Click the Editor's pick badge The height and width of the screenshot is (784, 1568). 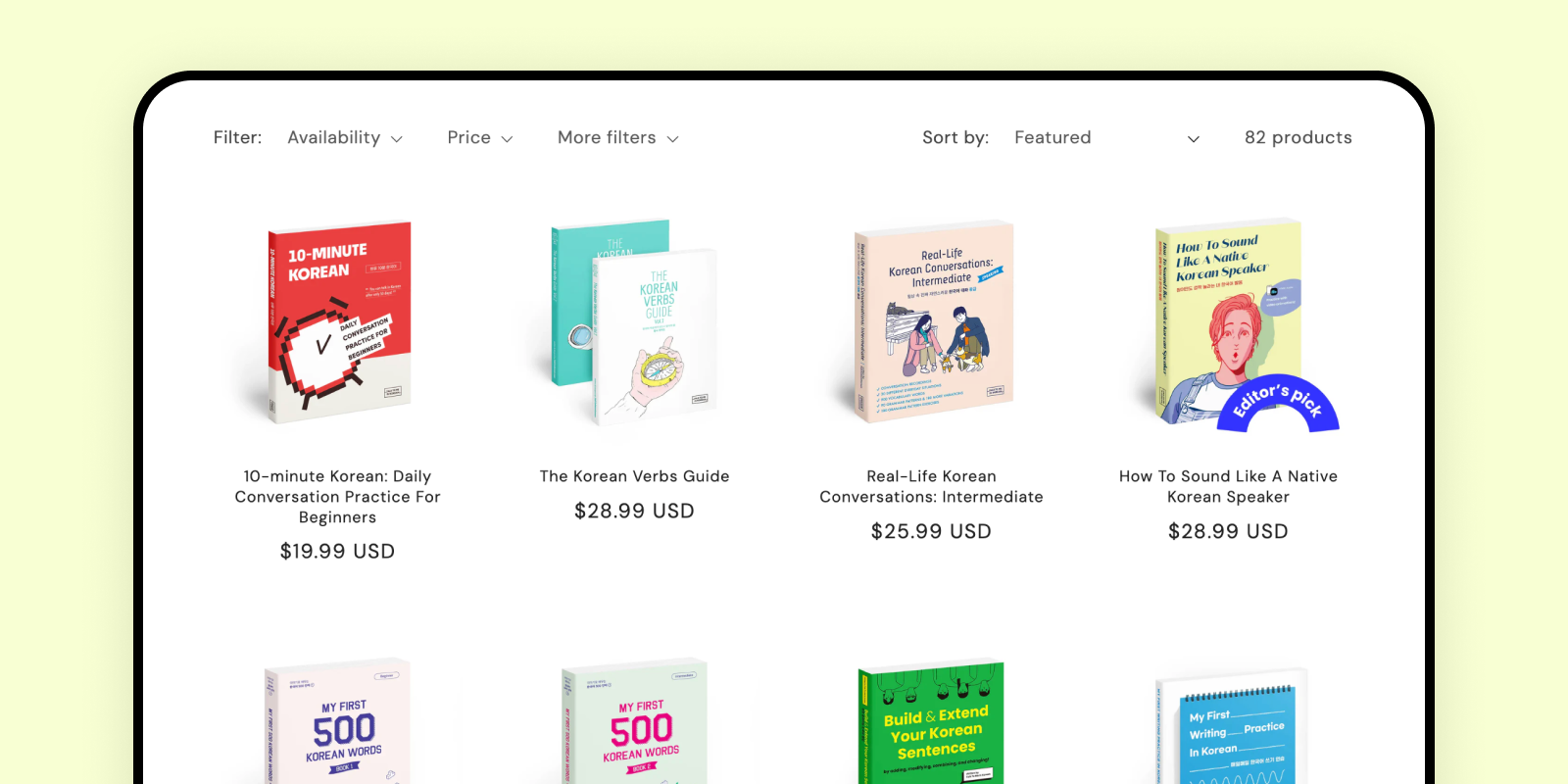pyautogui.click(x=1278, y=403)
